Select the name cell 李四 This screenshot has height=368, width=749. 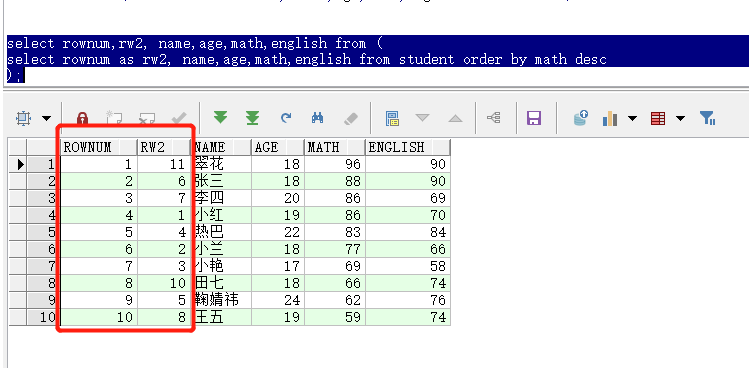[x=221, y=198]
